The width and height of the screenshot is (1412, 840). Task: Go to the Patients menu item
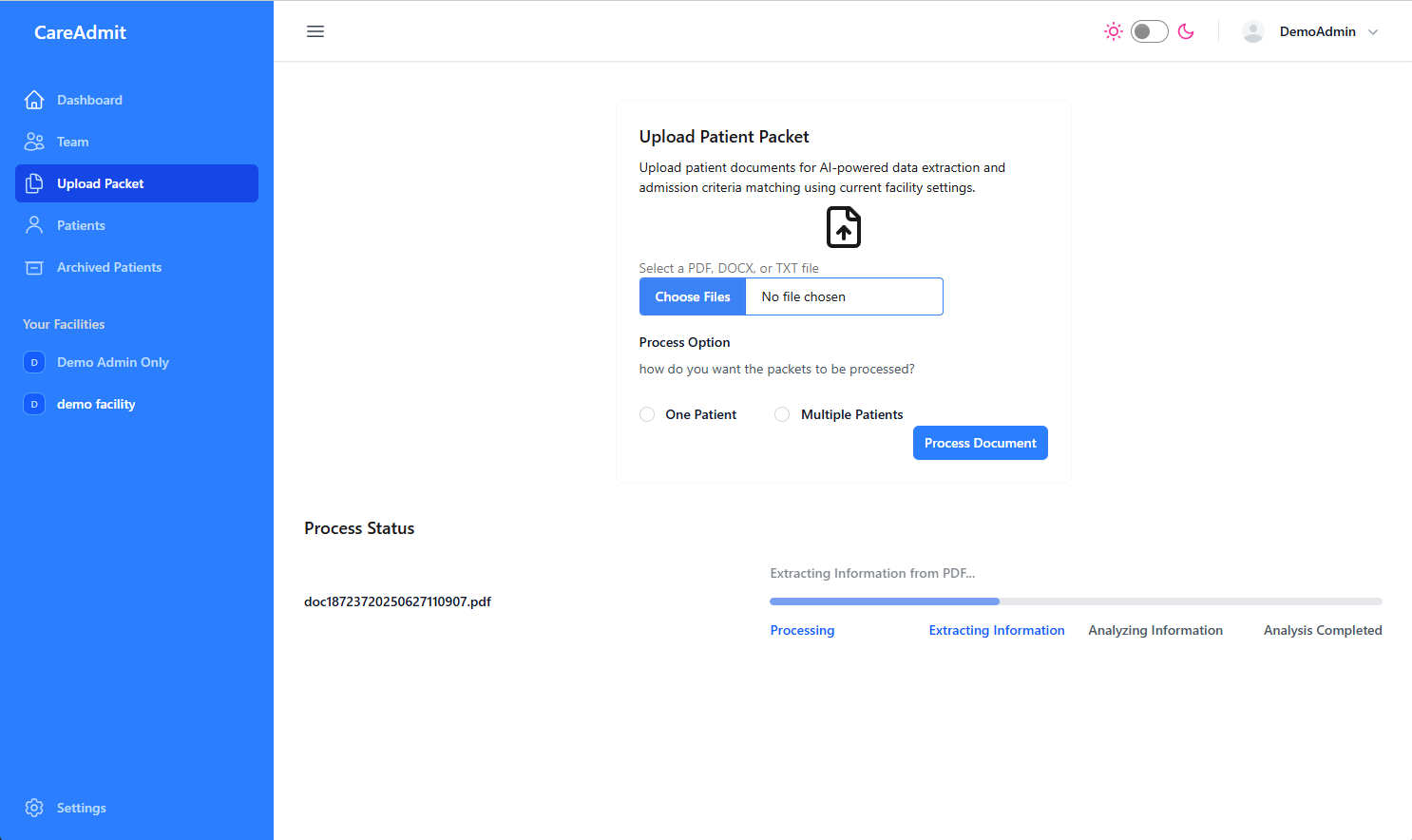click(x=81, y=225)
